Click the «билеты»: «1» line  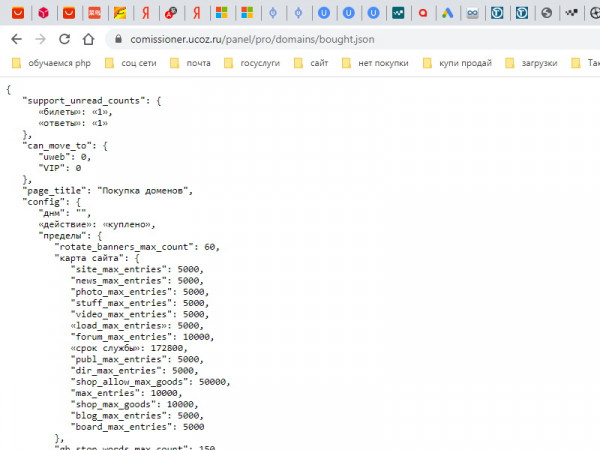pyautogui.click(x=75, y=112)
